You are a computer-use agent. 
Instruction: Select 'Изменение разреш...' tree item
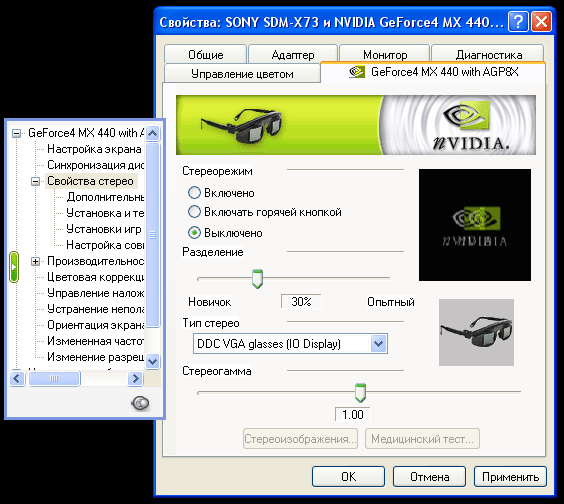[x=95, y=357]
